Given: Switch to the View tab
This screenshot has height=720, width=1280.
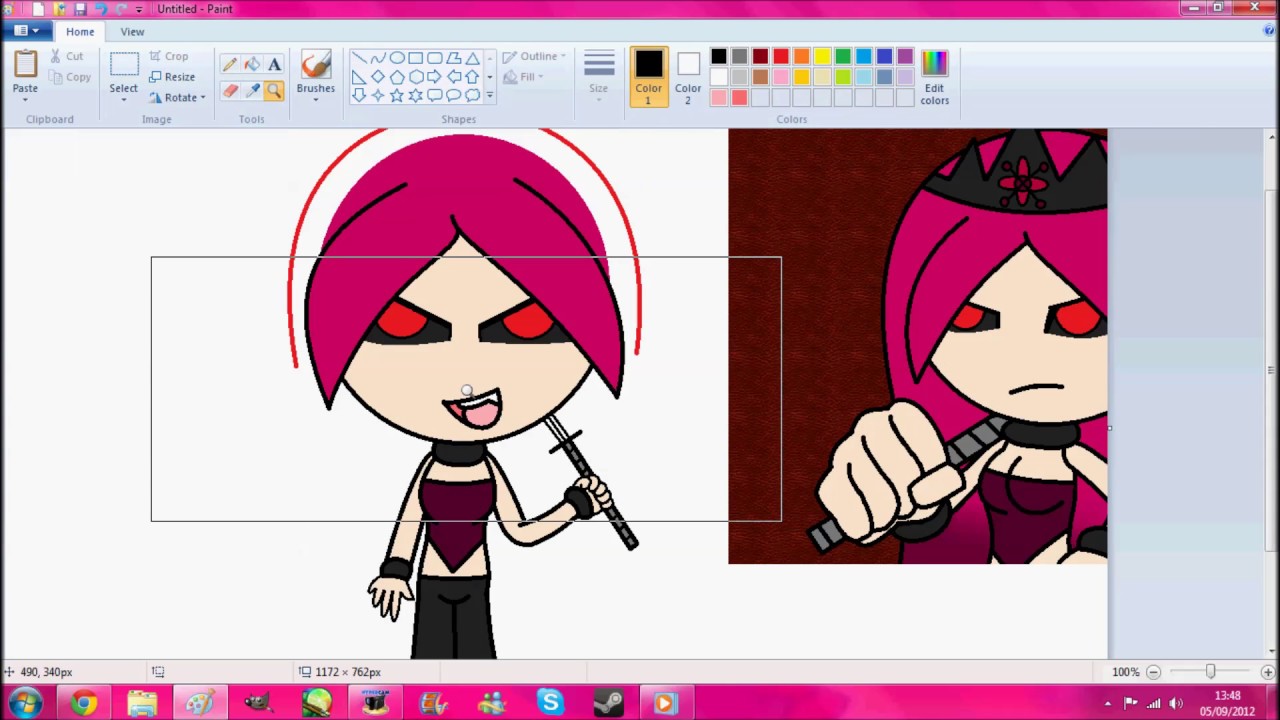Looking at the screenshot, I should [132, 31].
